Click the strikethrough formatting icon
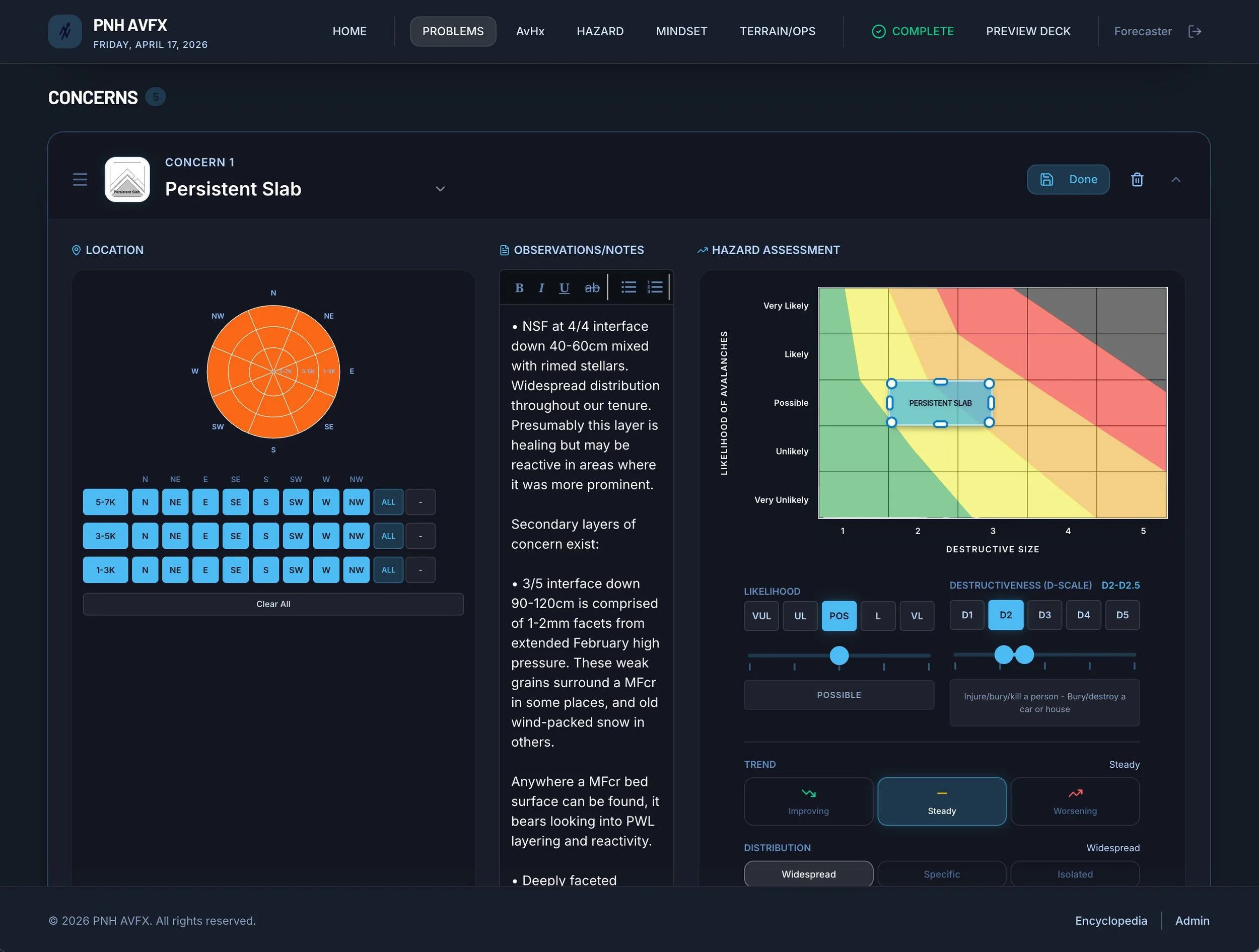 592,288
